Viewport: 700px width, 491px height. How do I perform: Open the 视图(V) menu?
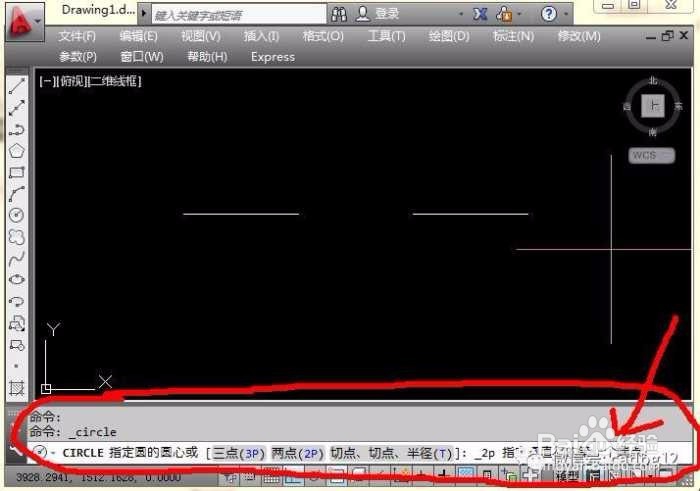click(x=200, y=36)
